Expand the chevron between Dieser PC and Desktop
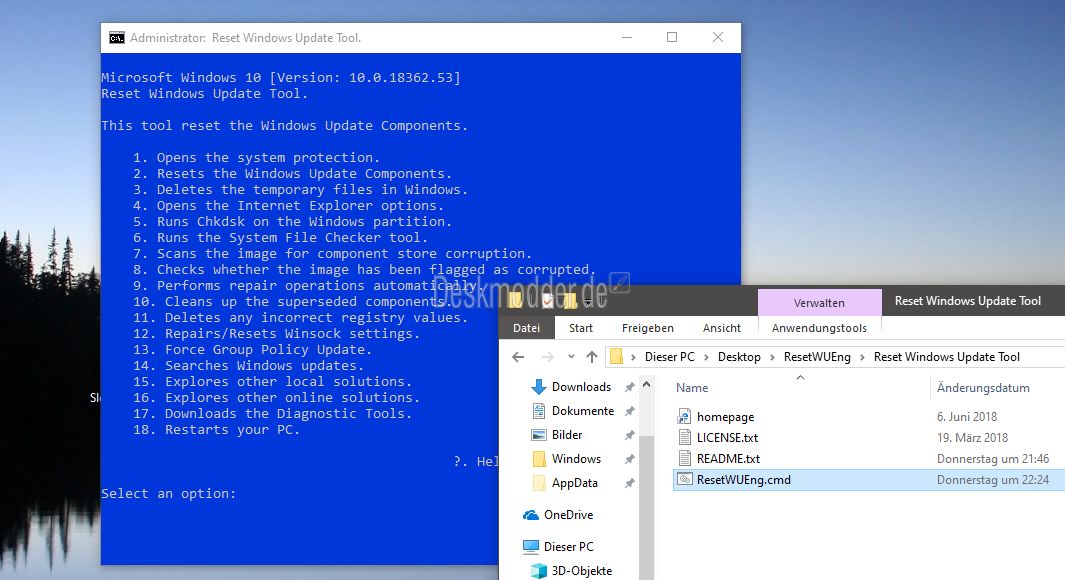The image size is (1065, 580). (706, 357)
